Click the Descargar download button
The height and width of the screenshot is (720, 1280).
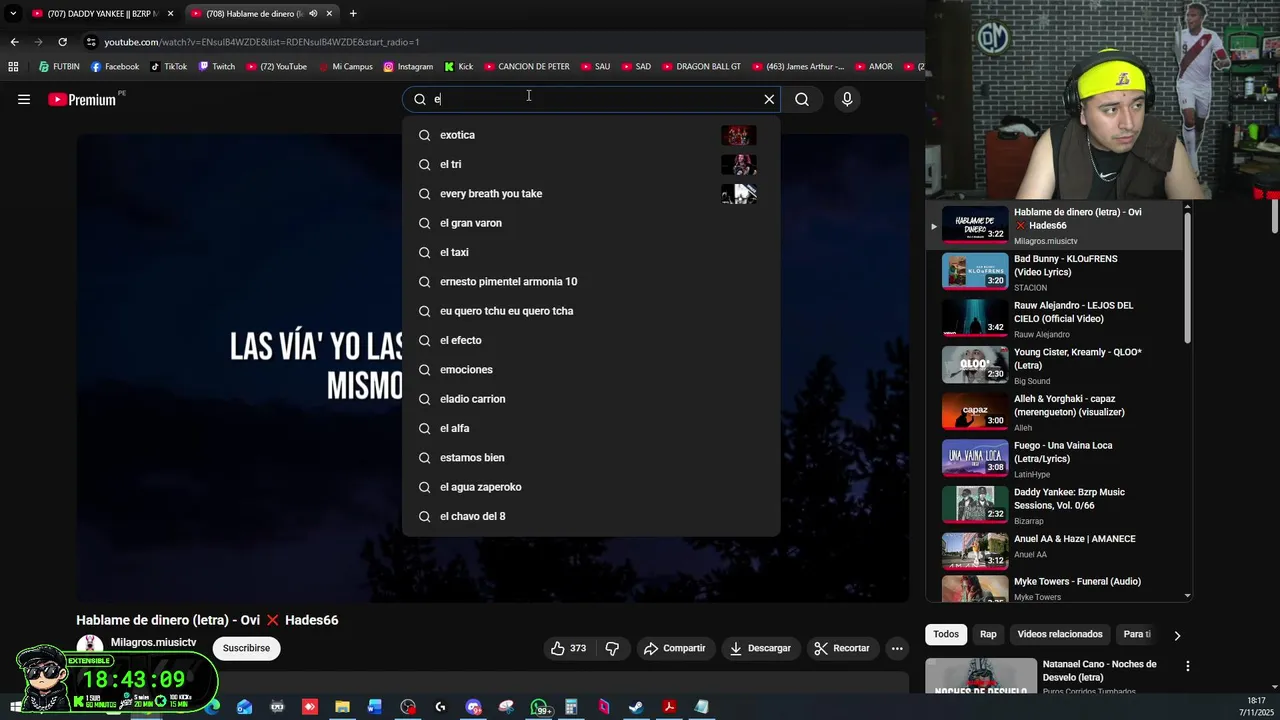coord(760,648)
